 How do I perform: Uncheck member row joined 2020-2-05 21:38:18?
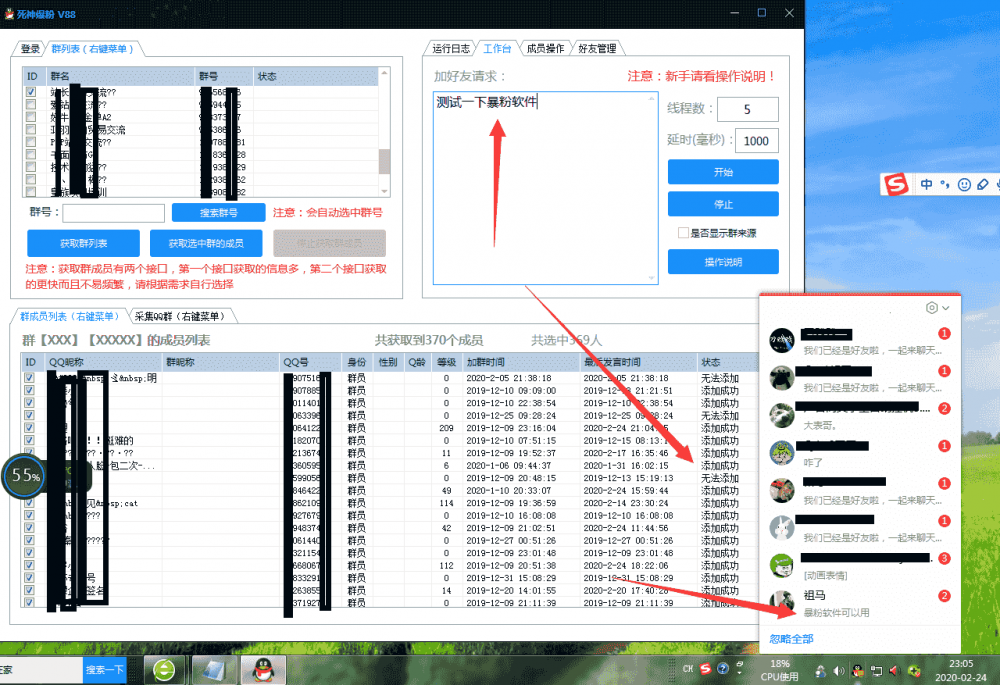[29, 378]
